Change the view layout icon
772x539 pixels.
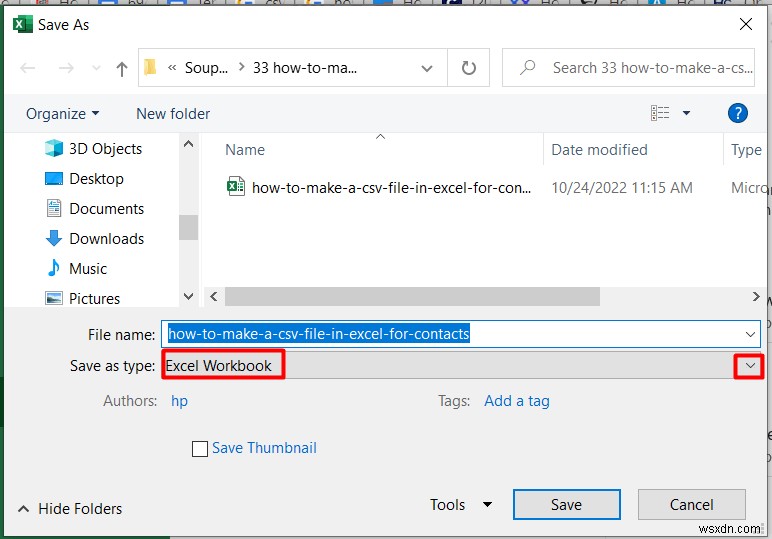pyautogui.click(x=660, y=113)
